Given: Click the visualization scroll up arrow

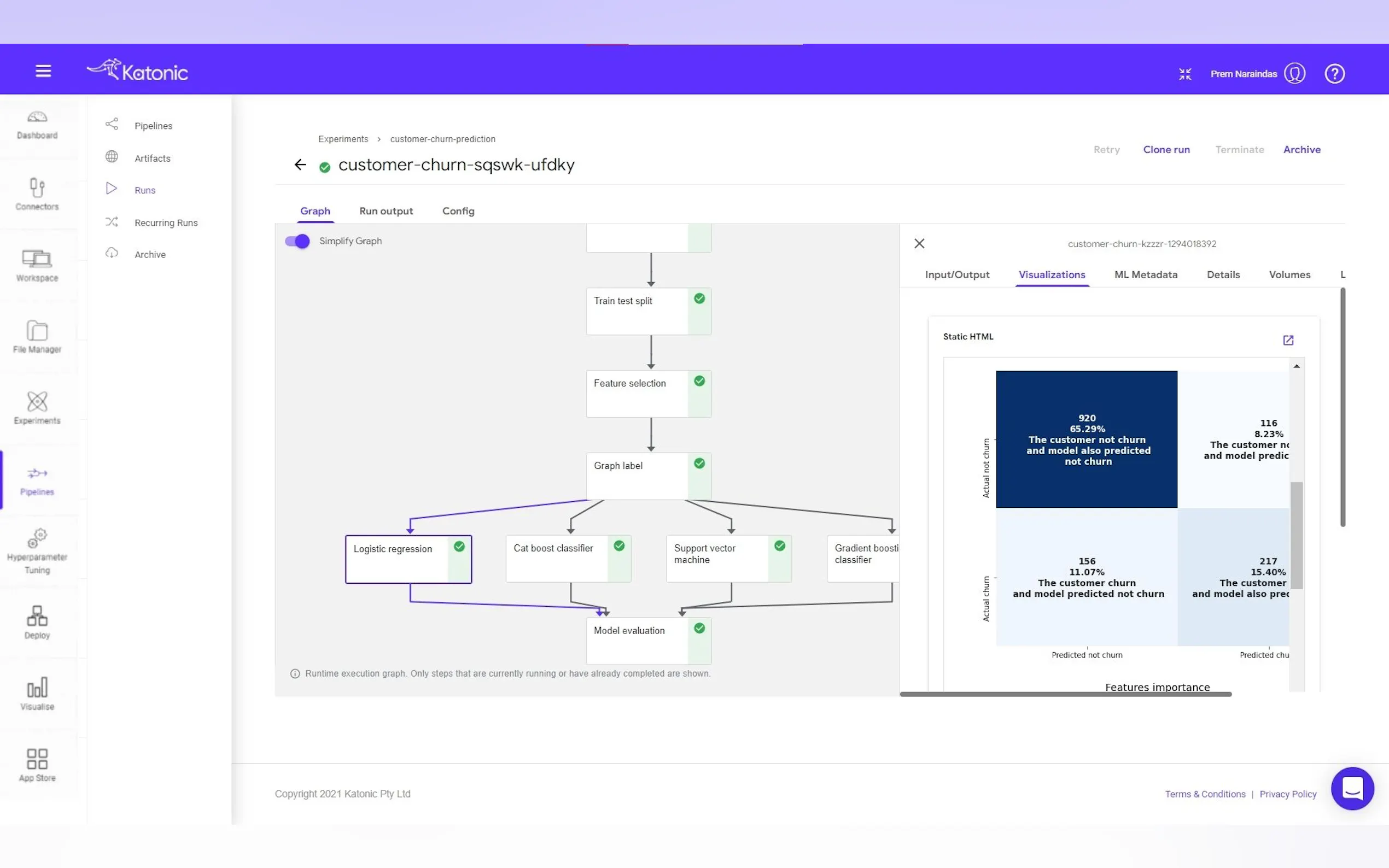Looking at the screenshot, I should (1296, 366).
